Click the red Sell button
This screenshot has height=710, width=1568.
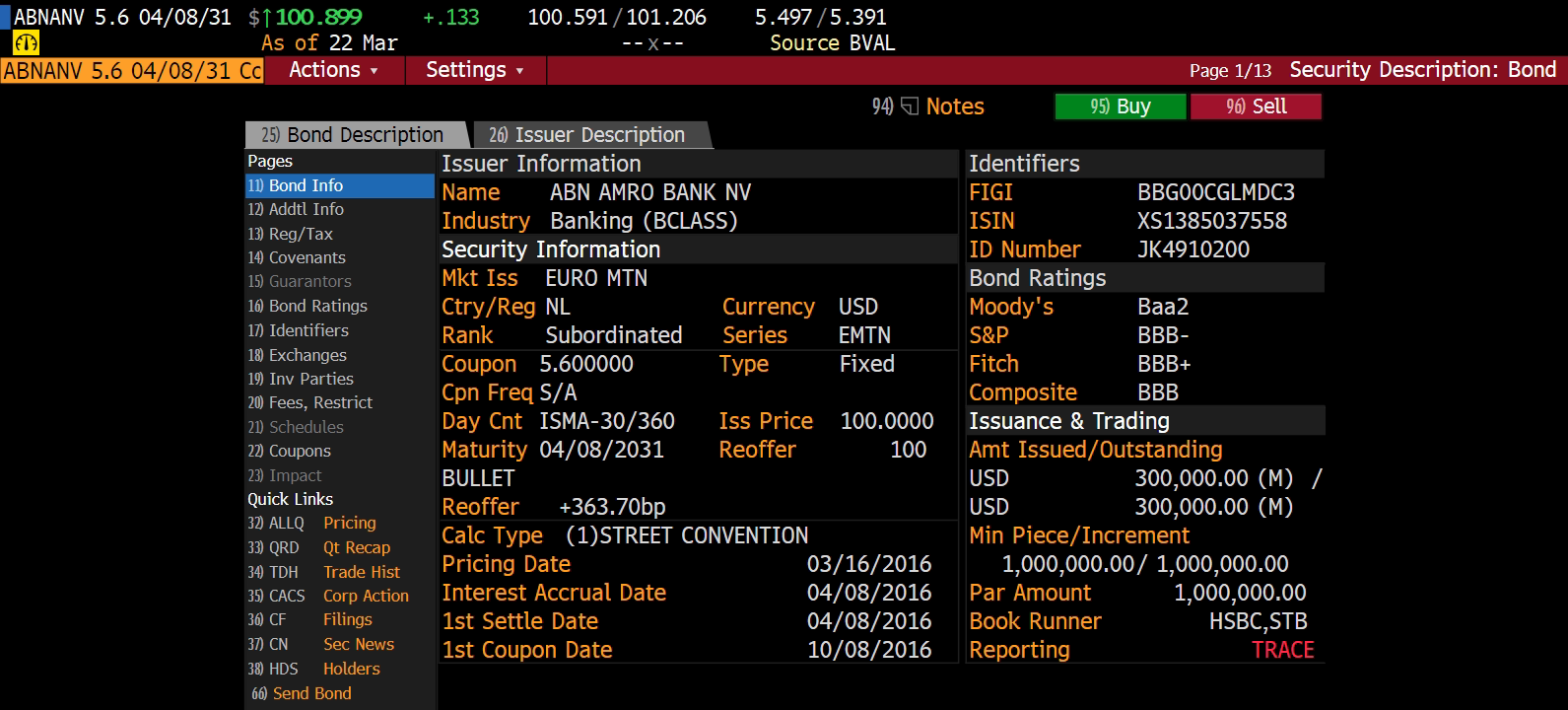1257,106
